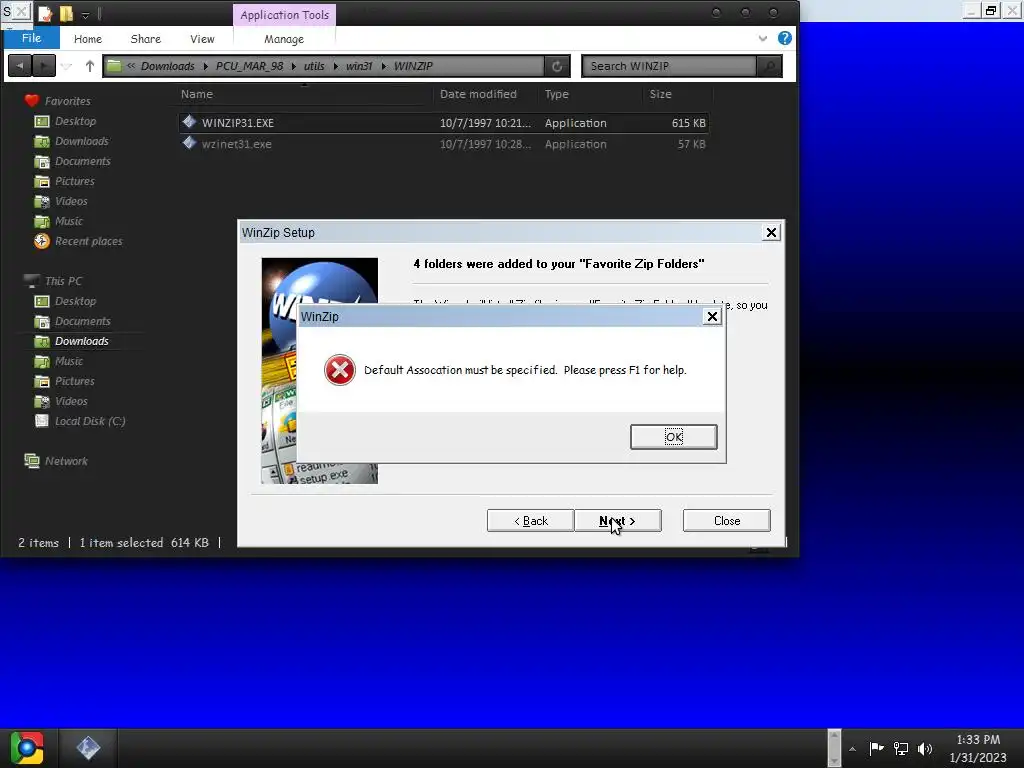Click the Search WINZIP field
Viewport: 1024px width, 768px height.
[x=669, y=66]
